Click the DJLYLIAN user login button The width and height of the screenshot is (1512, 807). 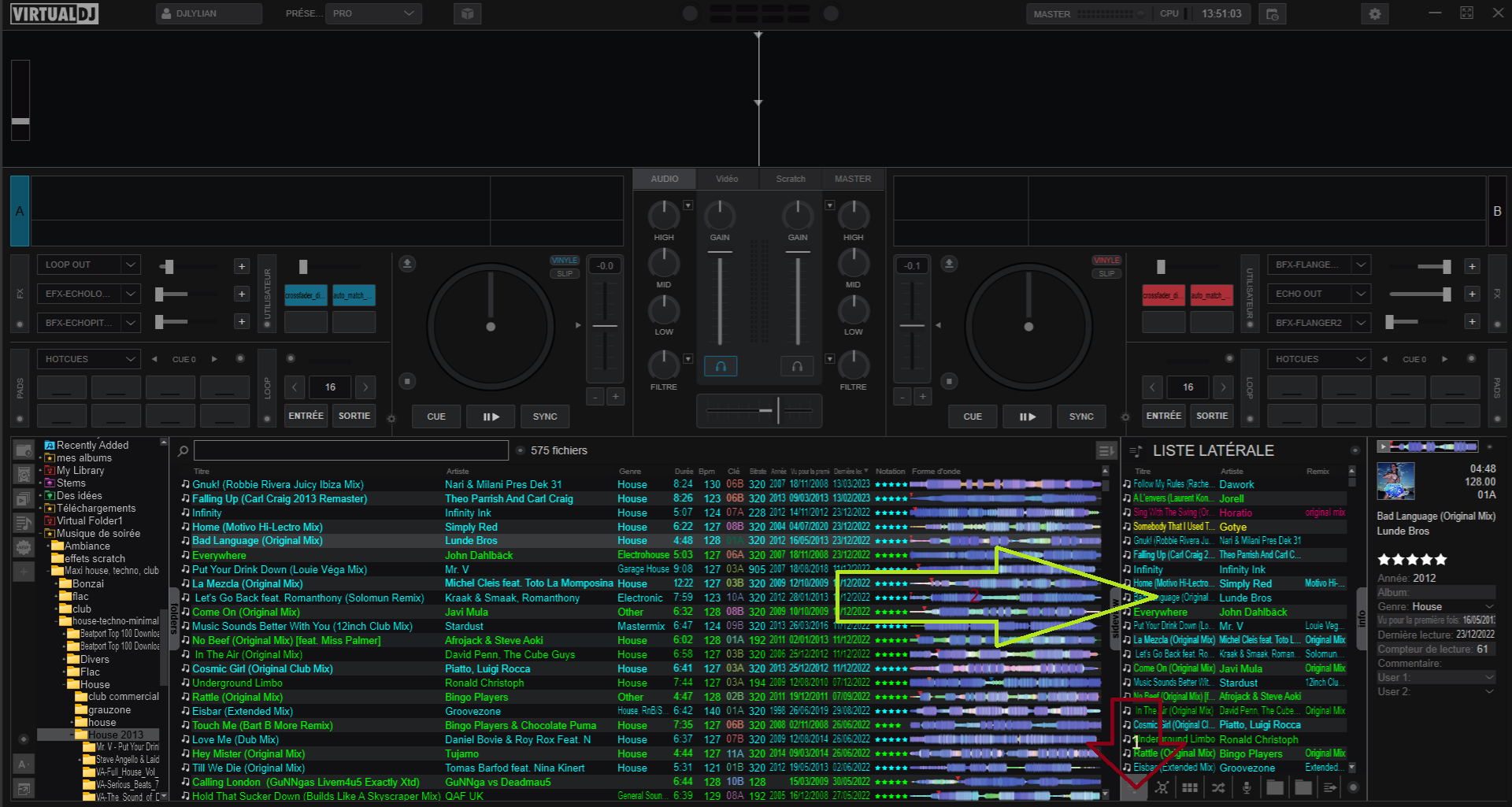coord(209,13)
